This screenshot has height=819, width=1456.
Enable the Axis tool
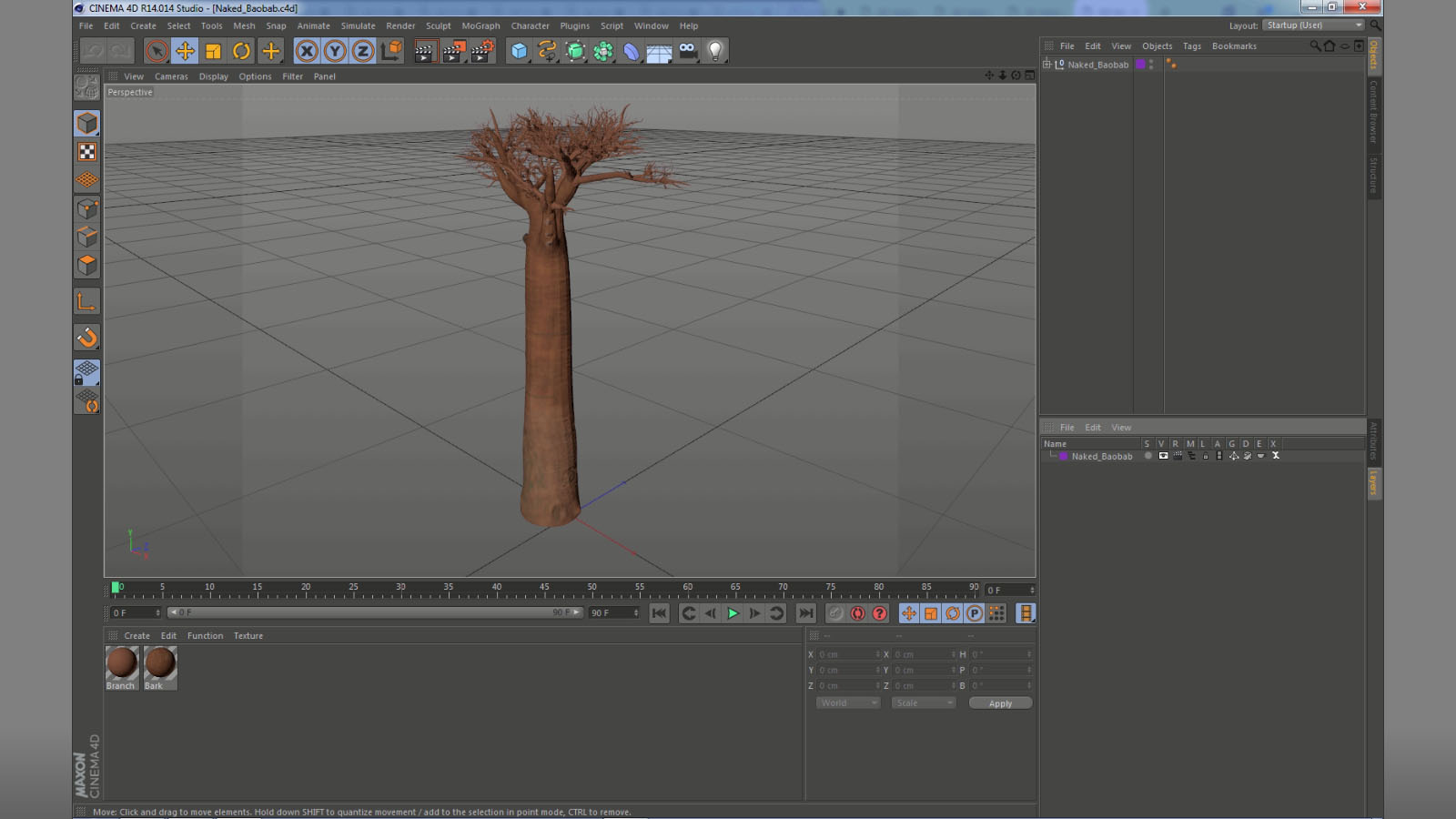(x=87, y=302)
